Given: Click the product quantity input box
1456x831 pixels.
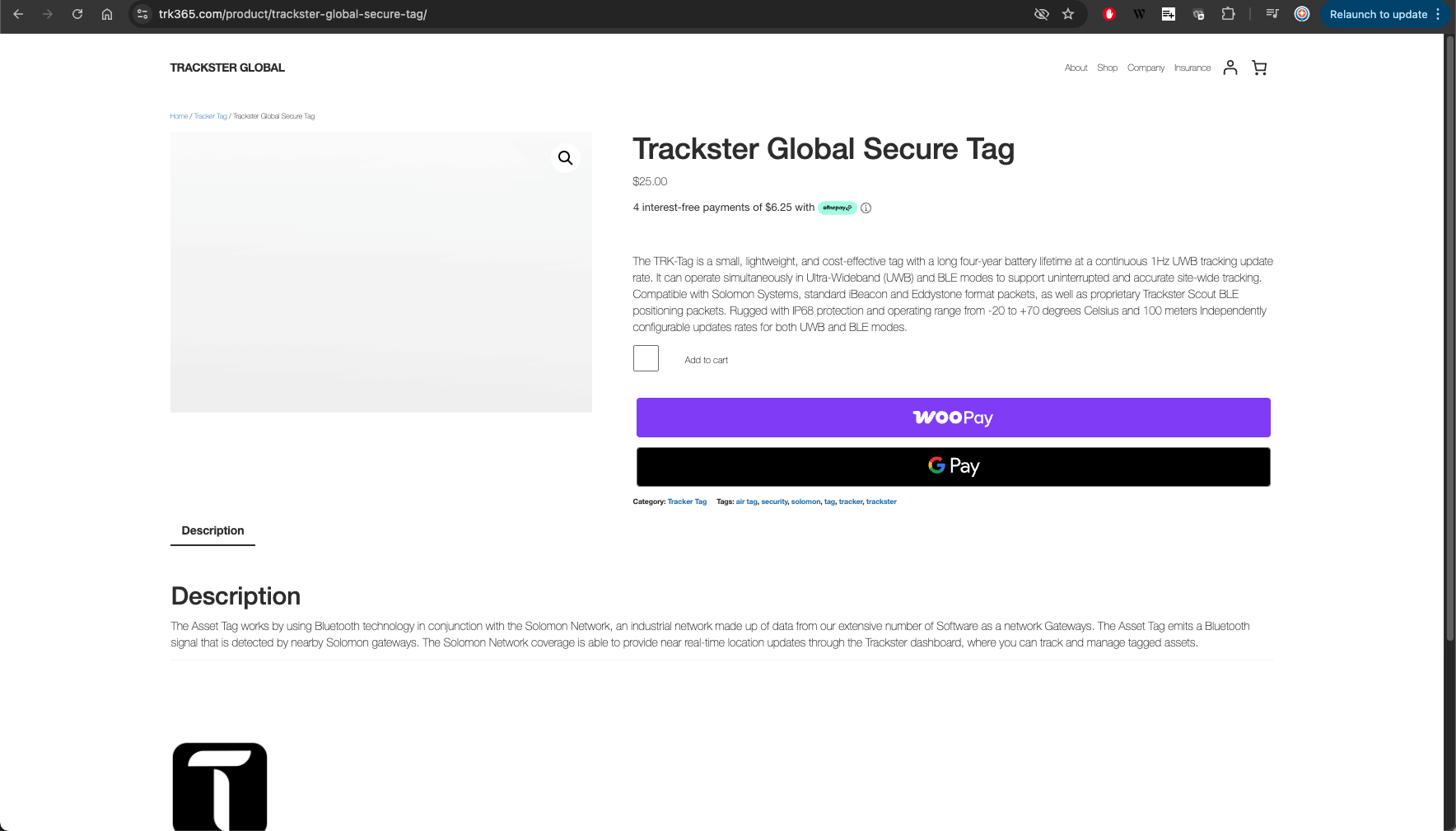Looking at the screenshot, I should point(646,358).
